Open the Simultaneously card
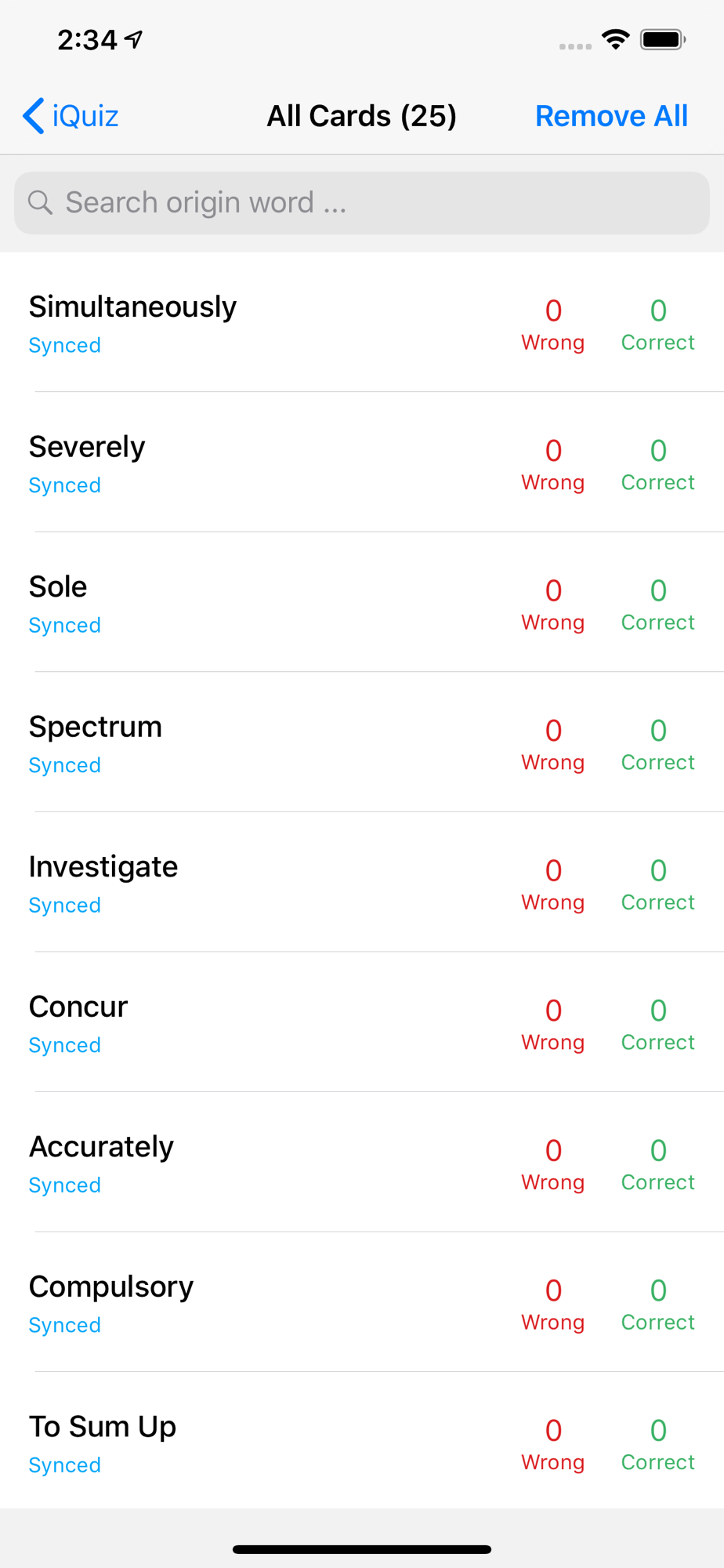 (x=362, y=322)
